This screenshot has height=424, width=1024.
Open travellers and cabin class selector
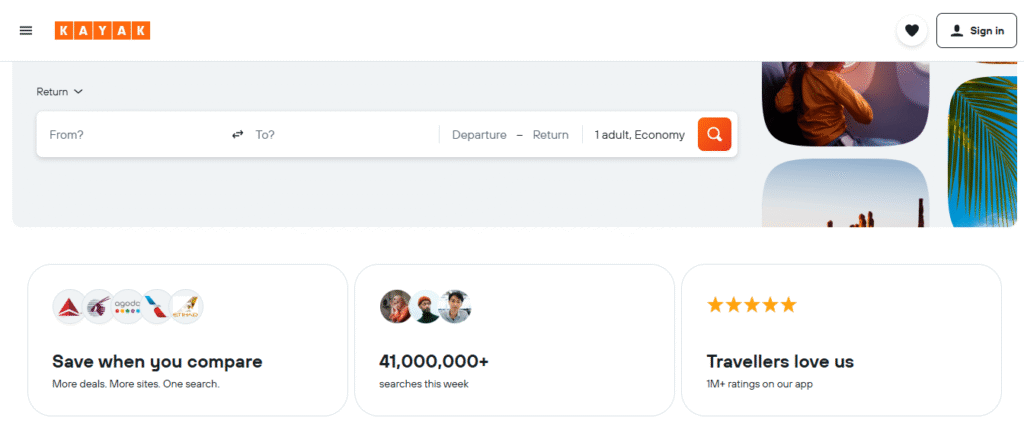639,135
